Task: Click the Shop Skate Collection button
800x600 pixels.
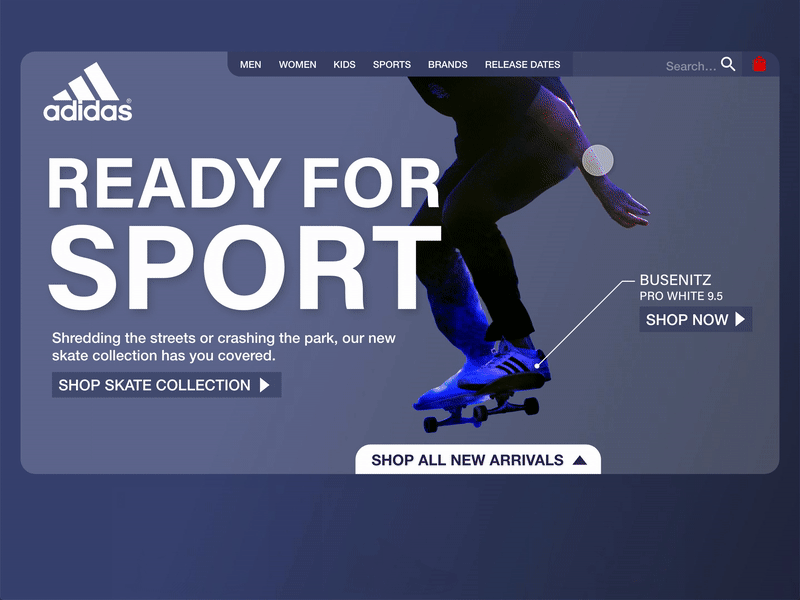Action: (167, 385)
